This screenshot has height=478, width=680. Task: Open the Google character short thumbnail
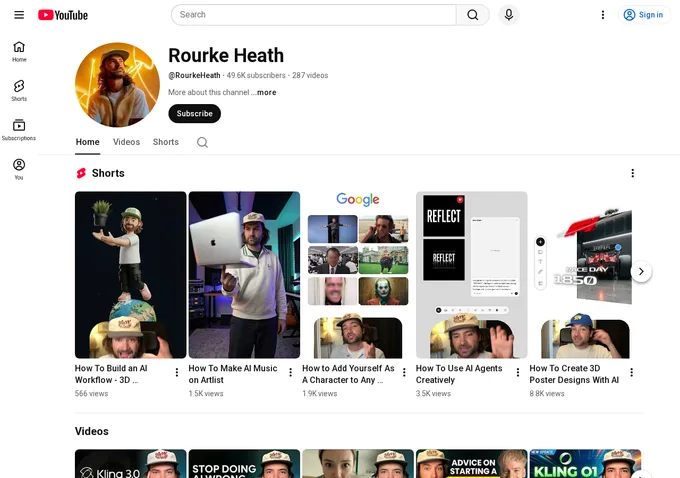(358, 275)
